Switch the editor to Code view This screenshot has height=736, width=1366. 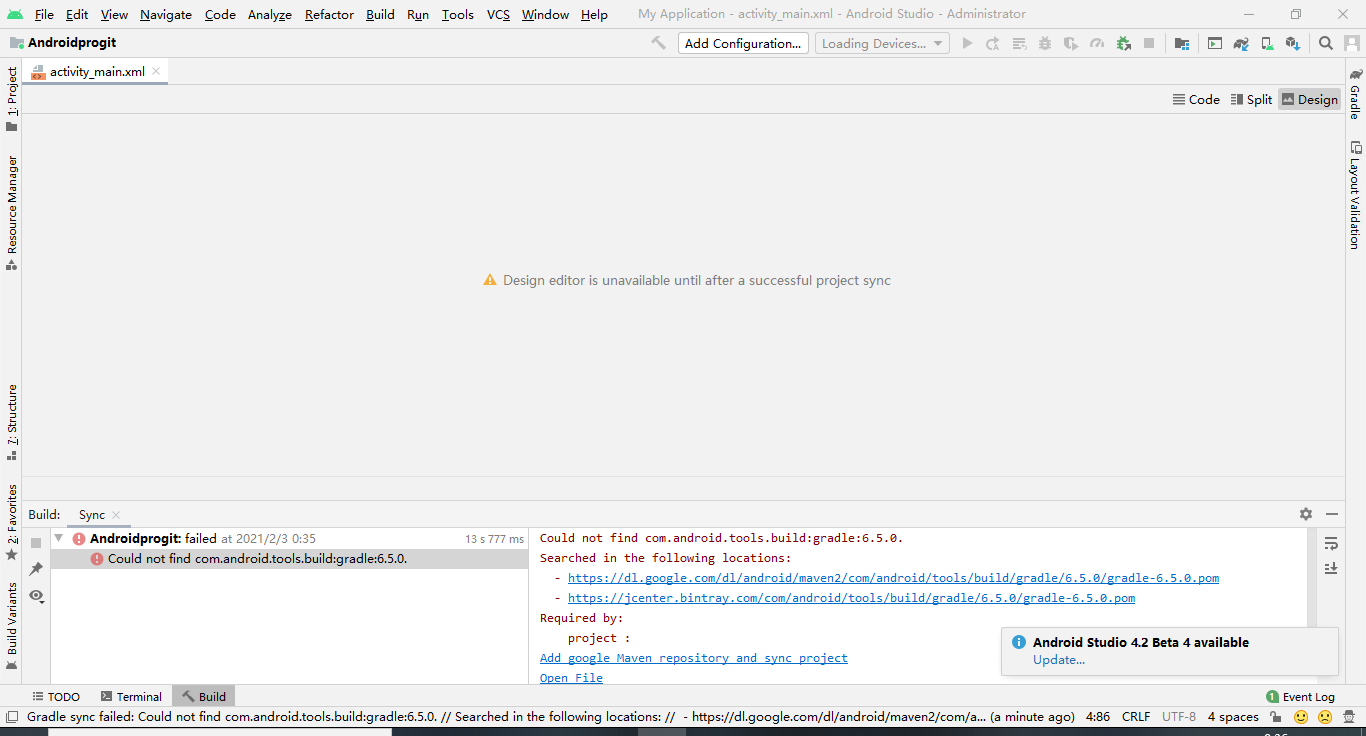1196,99
